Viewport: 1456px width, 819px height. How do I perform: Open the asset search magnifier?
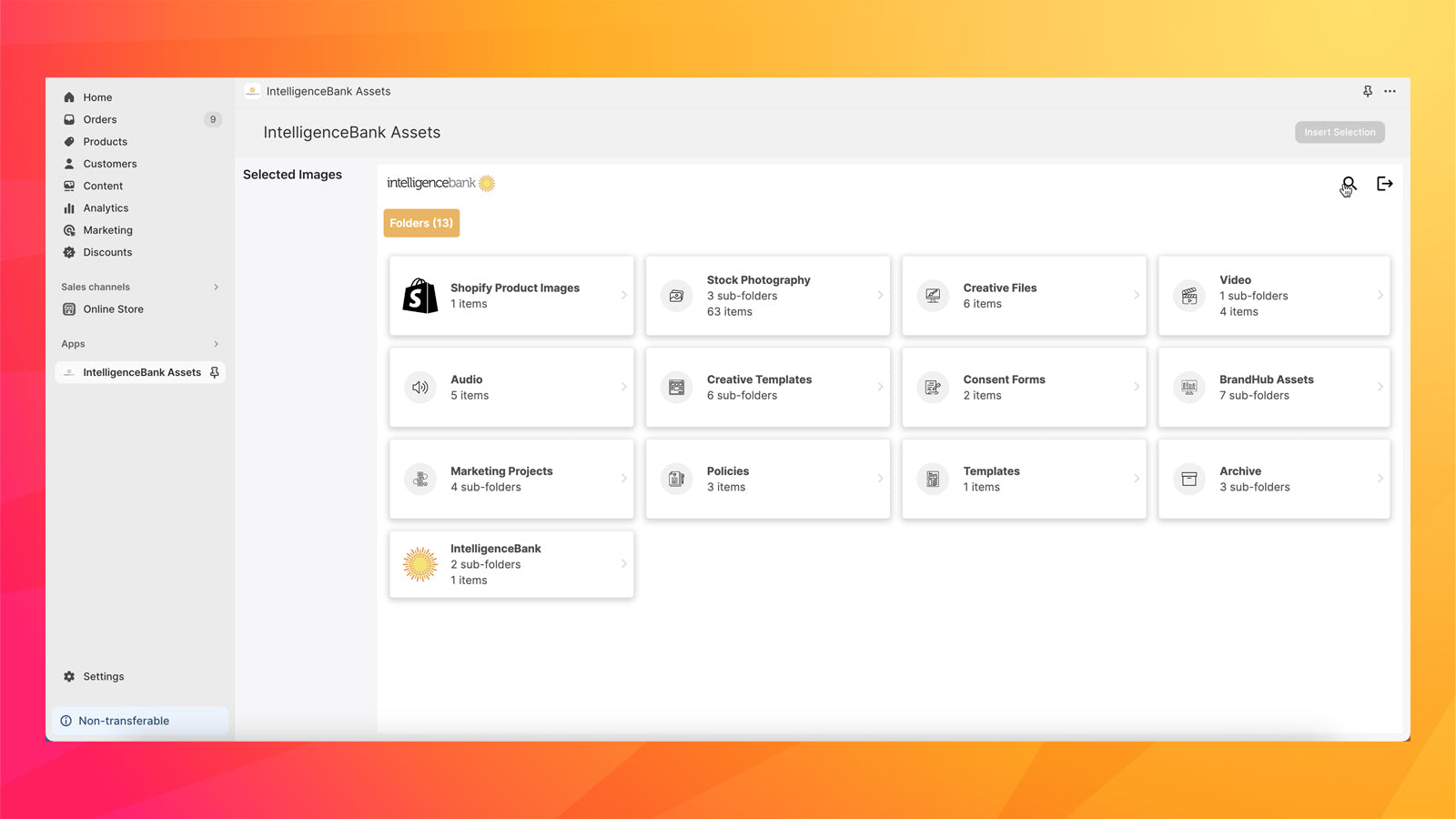(1349, 184)
